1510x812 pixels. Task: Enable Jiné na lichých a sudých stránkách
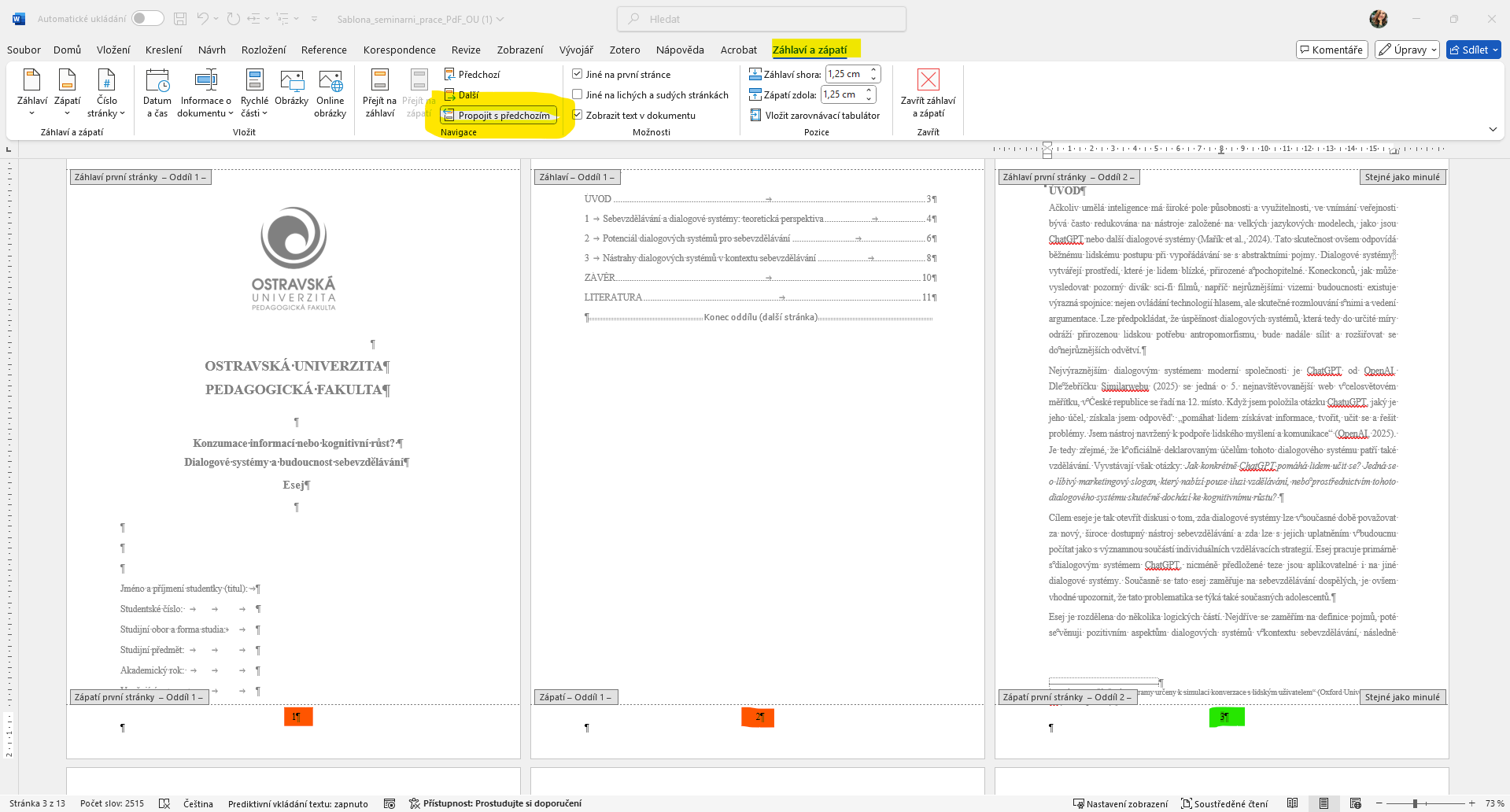pos(578,95)
